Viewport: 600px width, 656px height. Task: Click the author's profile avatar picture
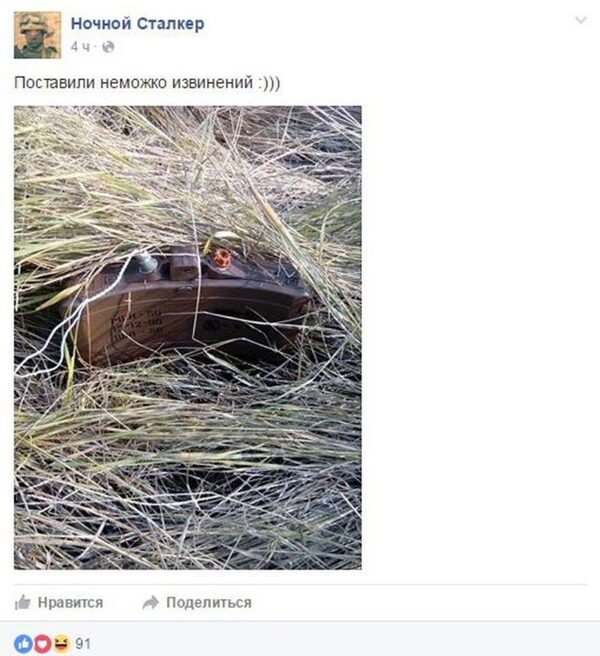click(x=37, y=35)
